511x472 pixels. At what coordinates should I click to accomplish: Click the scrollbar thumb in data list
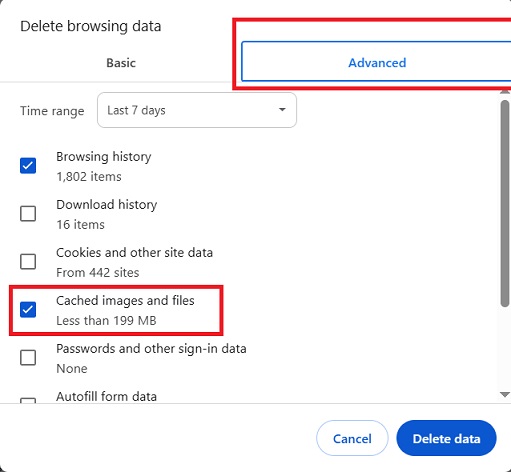tap(505, 203)
